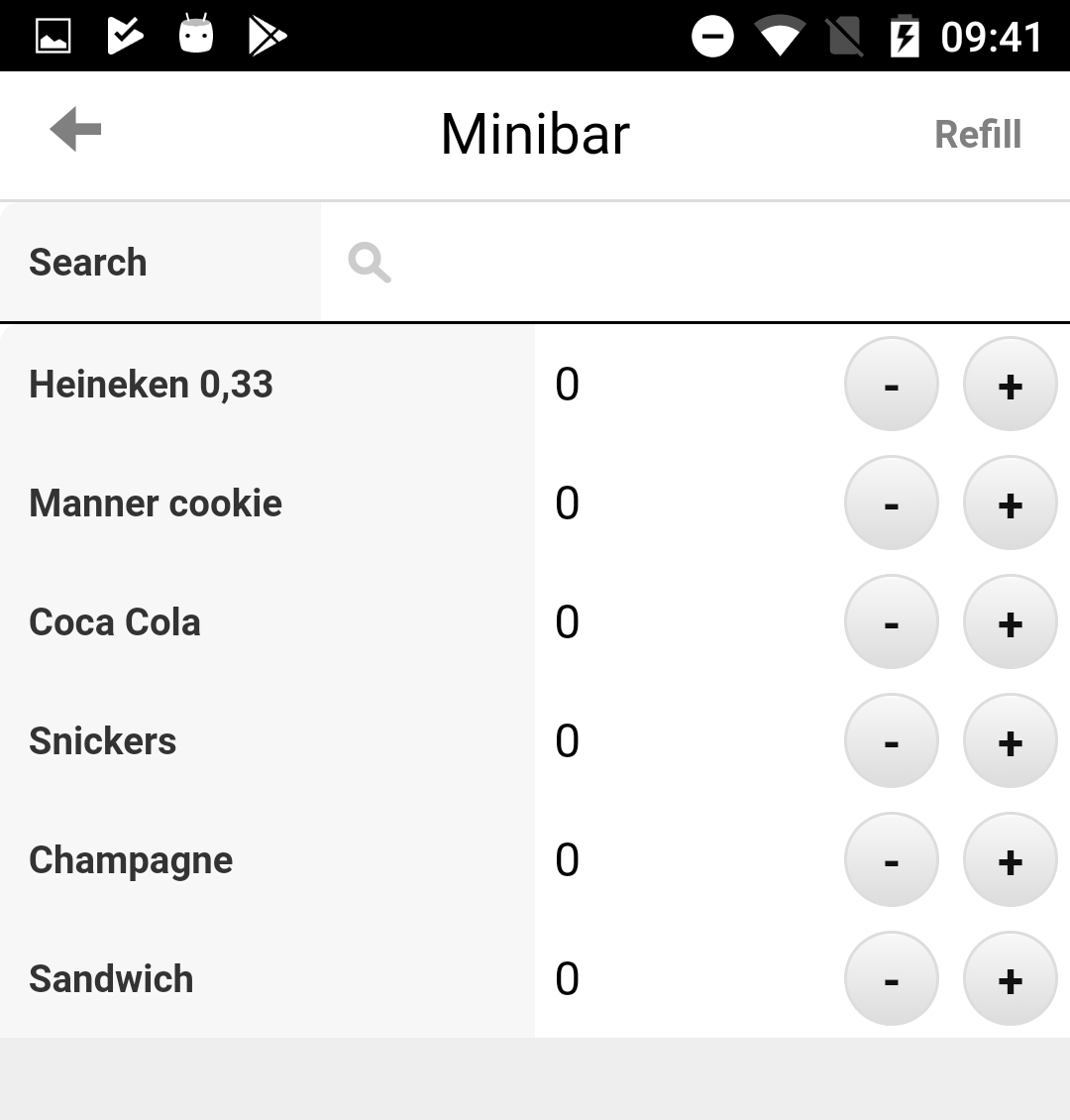Image resolution: width=1070 pixels, height=1120 pixels.
Task: Tap the Wi-Fi status icon
Action: (x=780, y=36)
